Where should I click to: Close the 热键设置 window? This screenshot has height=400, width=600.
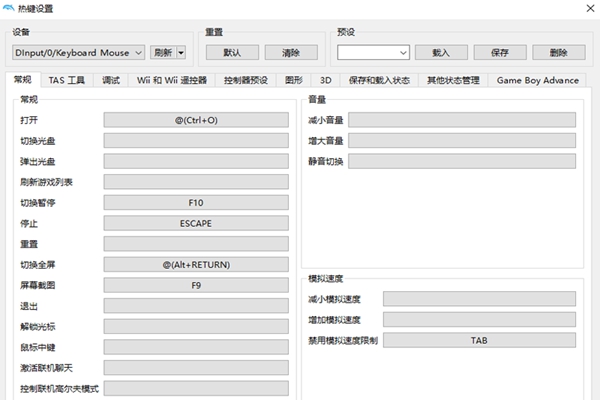[x=590, y=8]
